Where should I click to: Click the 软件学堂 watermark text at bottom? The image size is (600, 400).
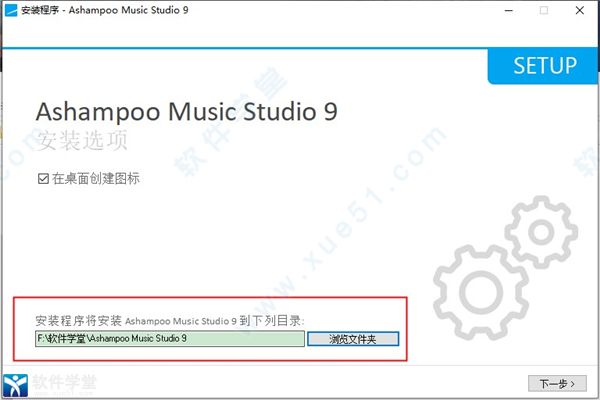[x=64, y=382]
